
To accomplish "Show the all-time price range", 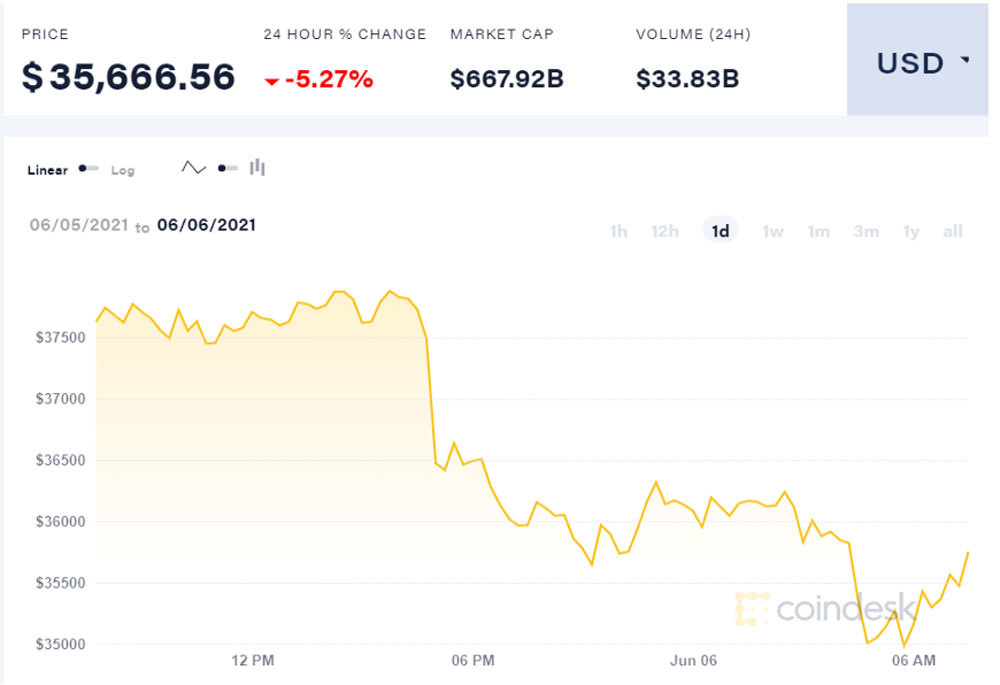I will coord(952,232).
